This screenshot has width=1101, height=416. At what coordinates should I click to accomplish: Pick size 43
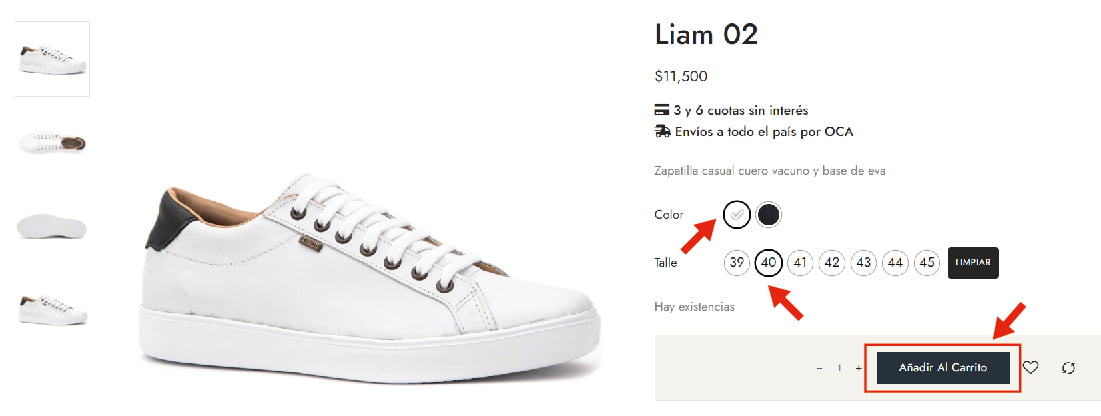coord(864,263)
